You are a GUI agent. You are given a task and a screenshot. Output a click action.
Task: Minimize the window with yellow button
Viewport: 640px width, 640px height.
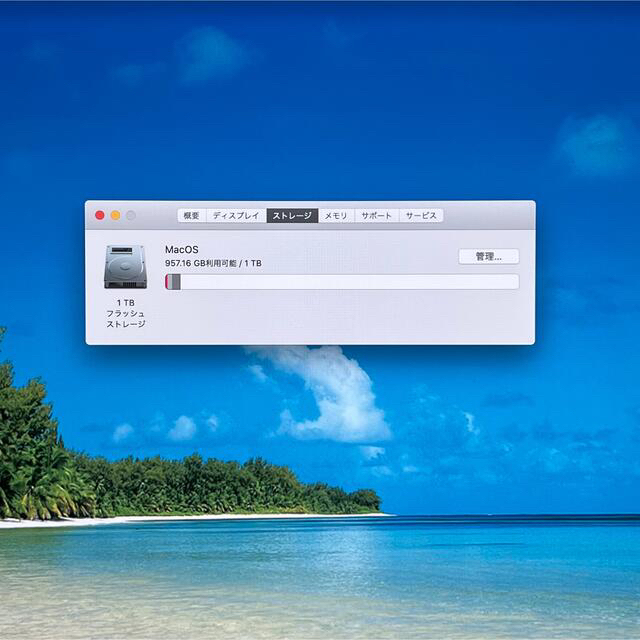[116, 215]
